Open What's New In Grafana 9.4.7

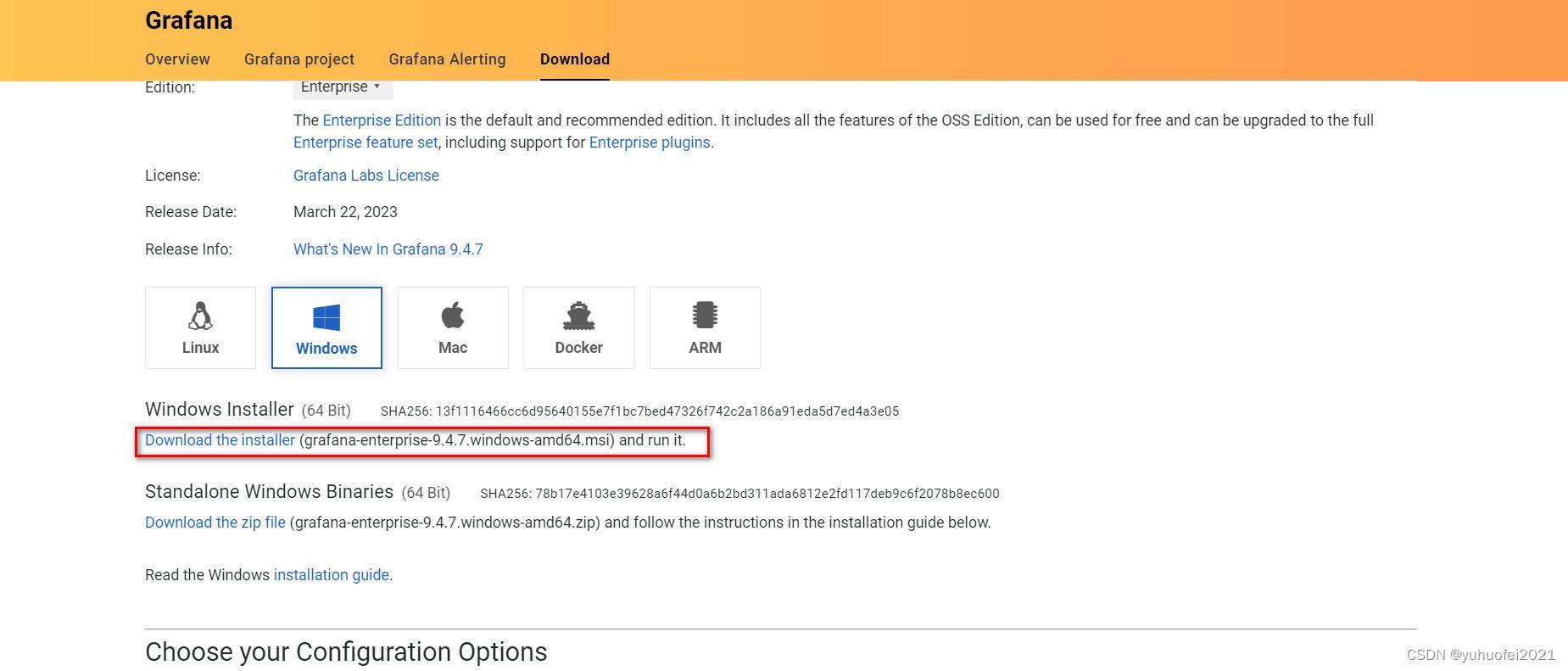pos(388,249)
